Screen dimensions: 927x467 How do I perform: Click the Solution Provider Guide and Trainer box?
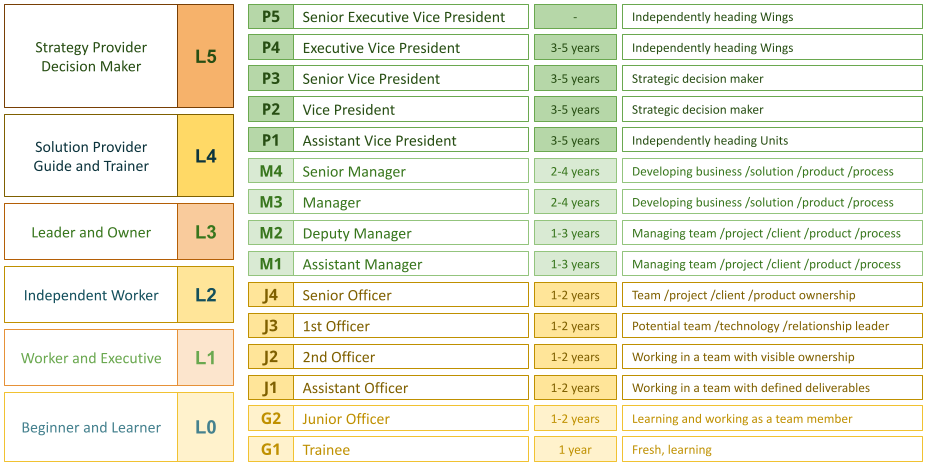coord(91,156)
